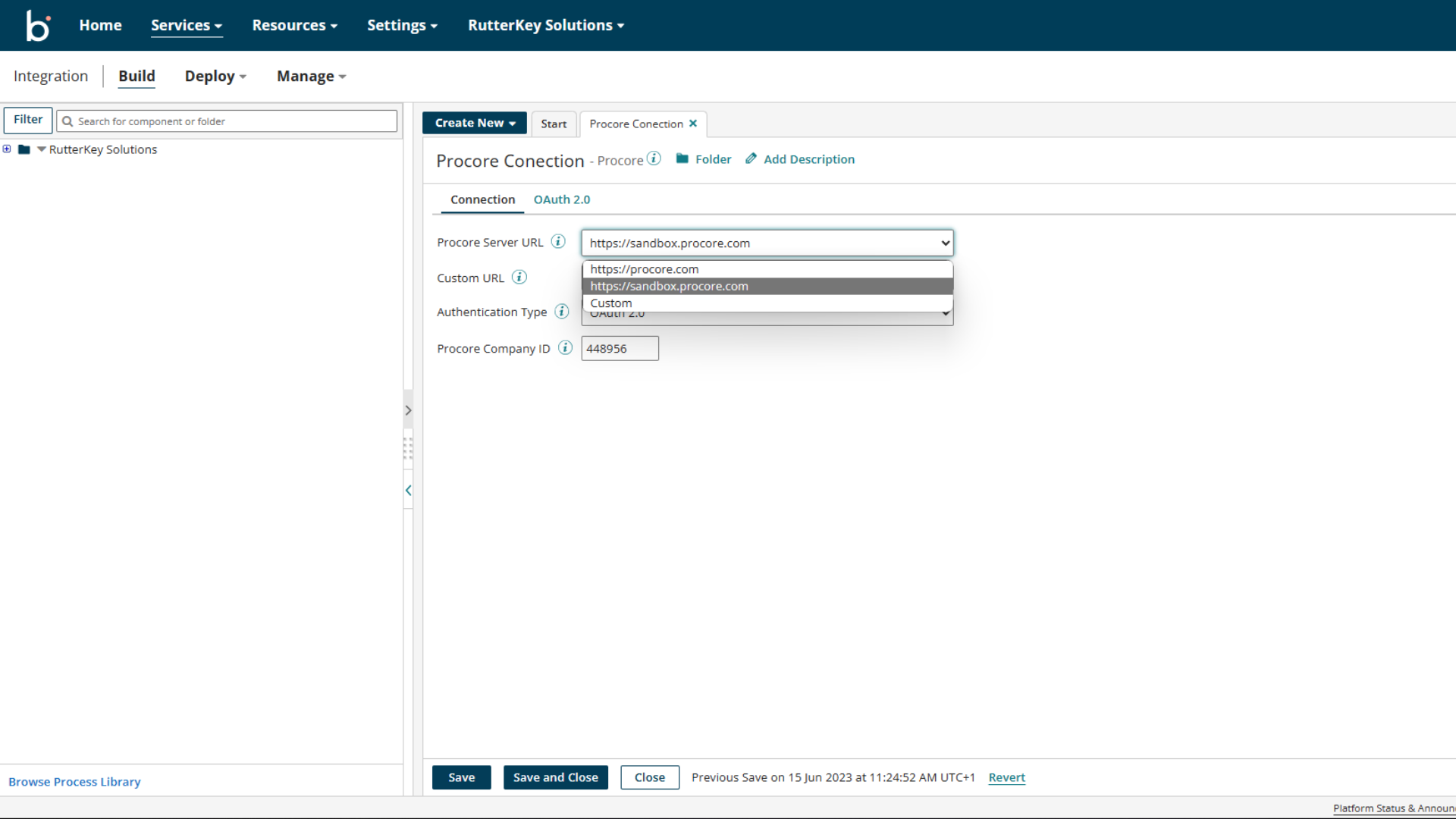The height and width of the screenshot is (819, 1456).
Task: Click the Boomi logo icon
Action: tap(38, 25)
